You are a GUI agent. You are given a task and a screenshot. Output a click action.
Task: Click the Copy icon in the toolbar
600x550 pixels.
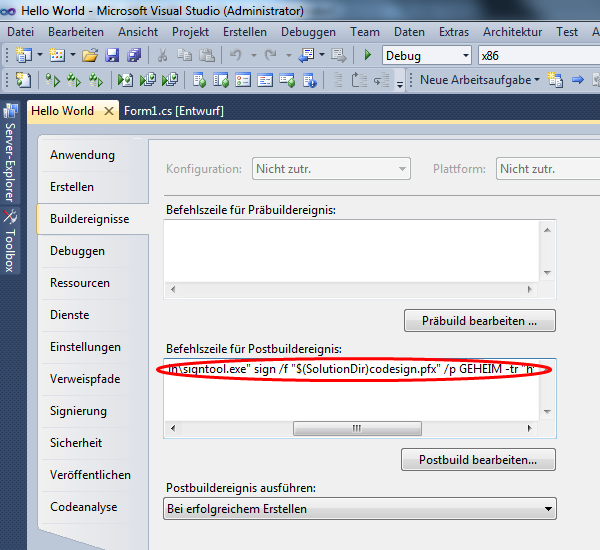pyautogui.click(x=185, y=55)
